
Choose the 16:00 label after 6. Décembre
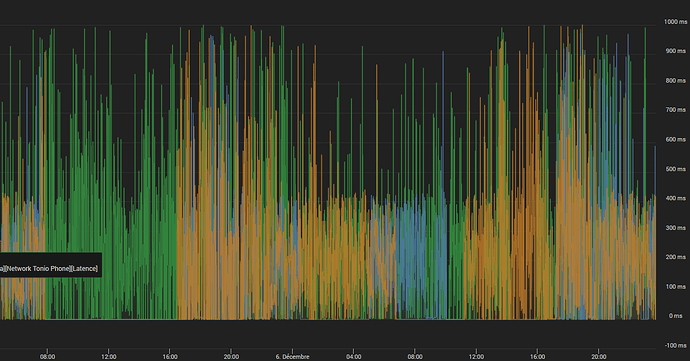point(537,357)
